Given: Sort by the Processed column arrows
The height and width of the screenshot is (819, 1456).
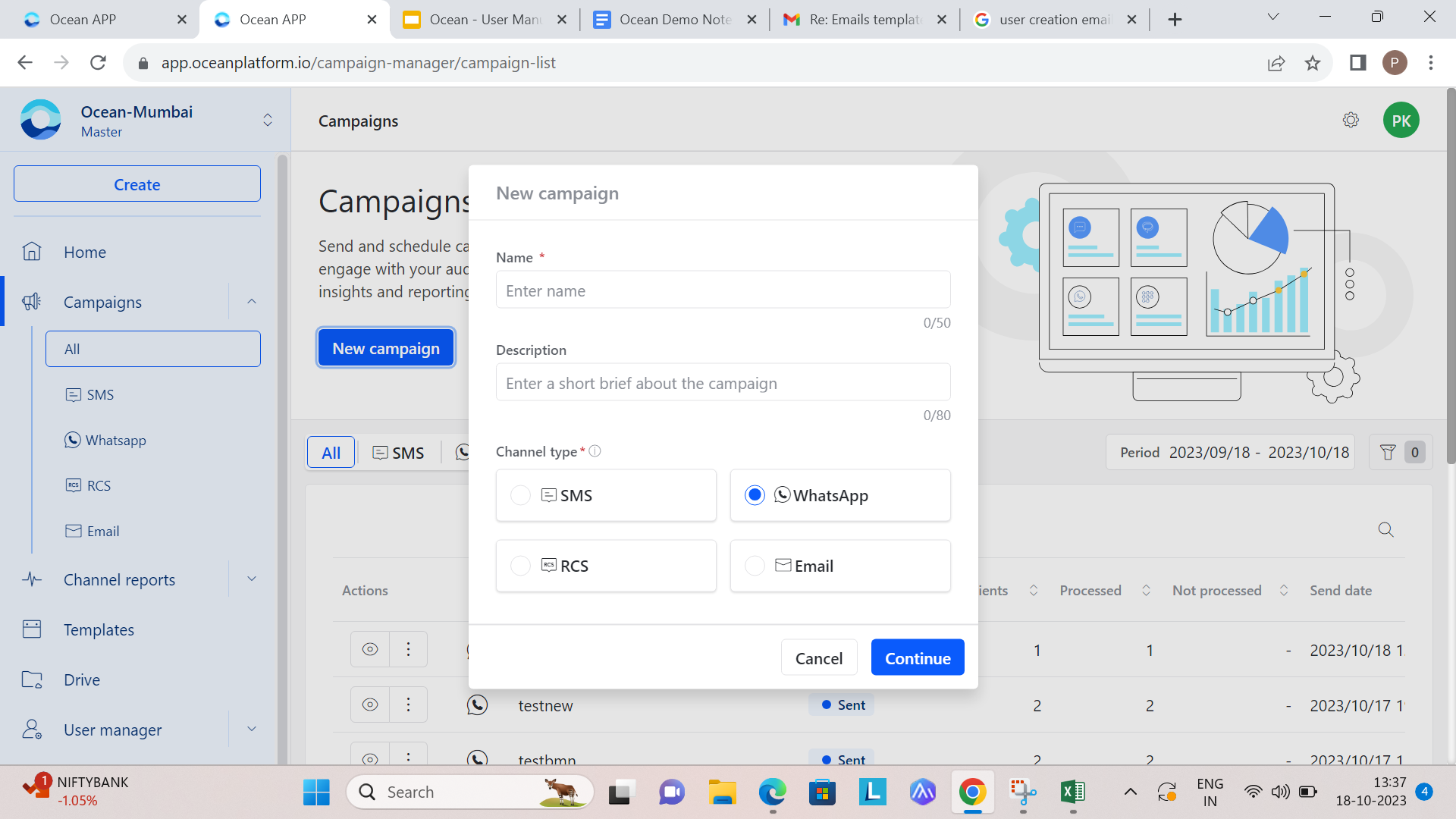Looking at the screenshot, I should 1146,590.
